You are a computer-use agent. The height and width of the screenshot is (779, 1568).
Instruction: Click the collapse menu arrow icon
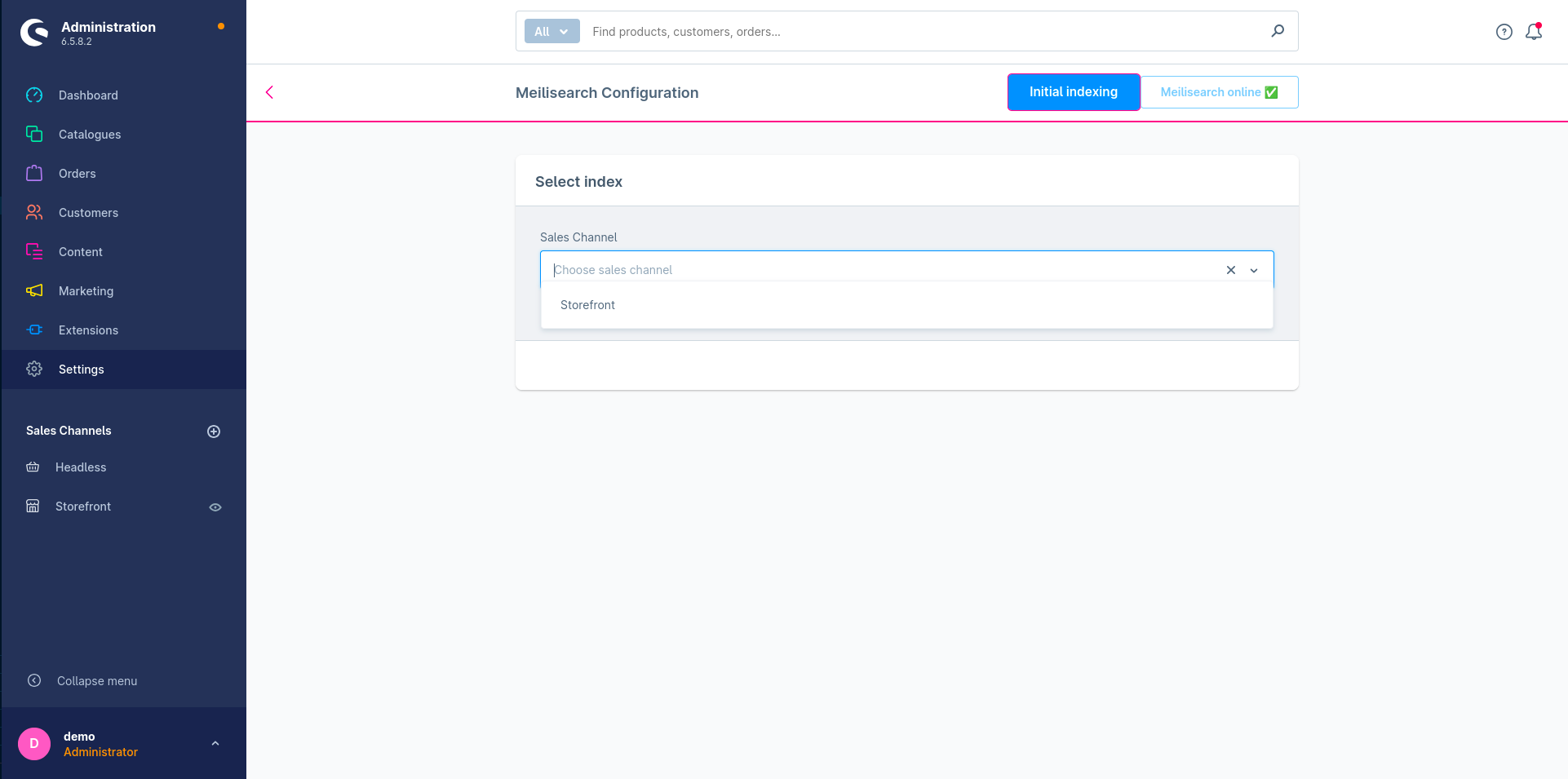point(34,680)
